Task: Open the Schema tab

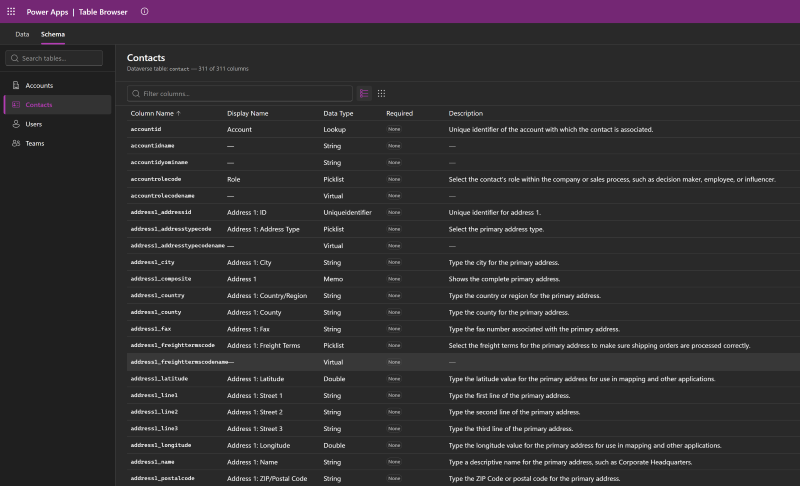Action: (x=53, y=34)
